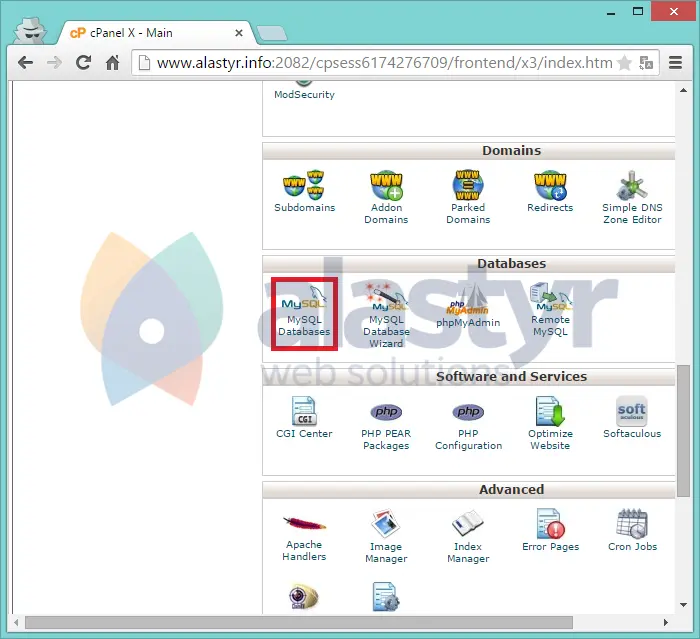Click the address bar URL field

click(x=380, y=63)
